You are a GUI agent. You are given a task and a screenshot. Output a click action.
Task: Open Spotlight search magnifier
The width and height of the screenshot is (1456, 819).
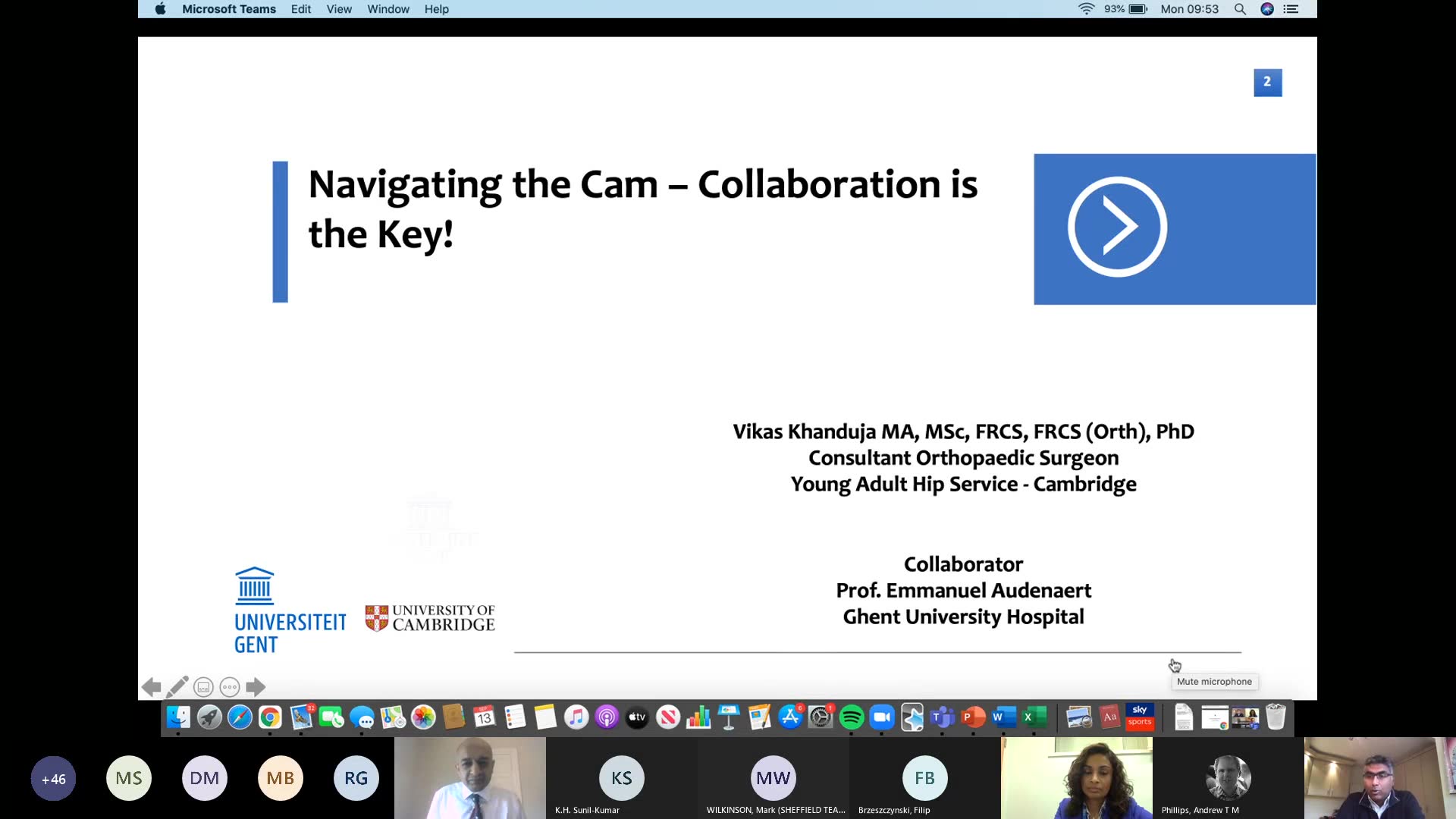click(1240, 9)
